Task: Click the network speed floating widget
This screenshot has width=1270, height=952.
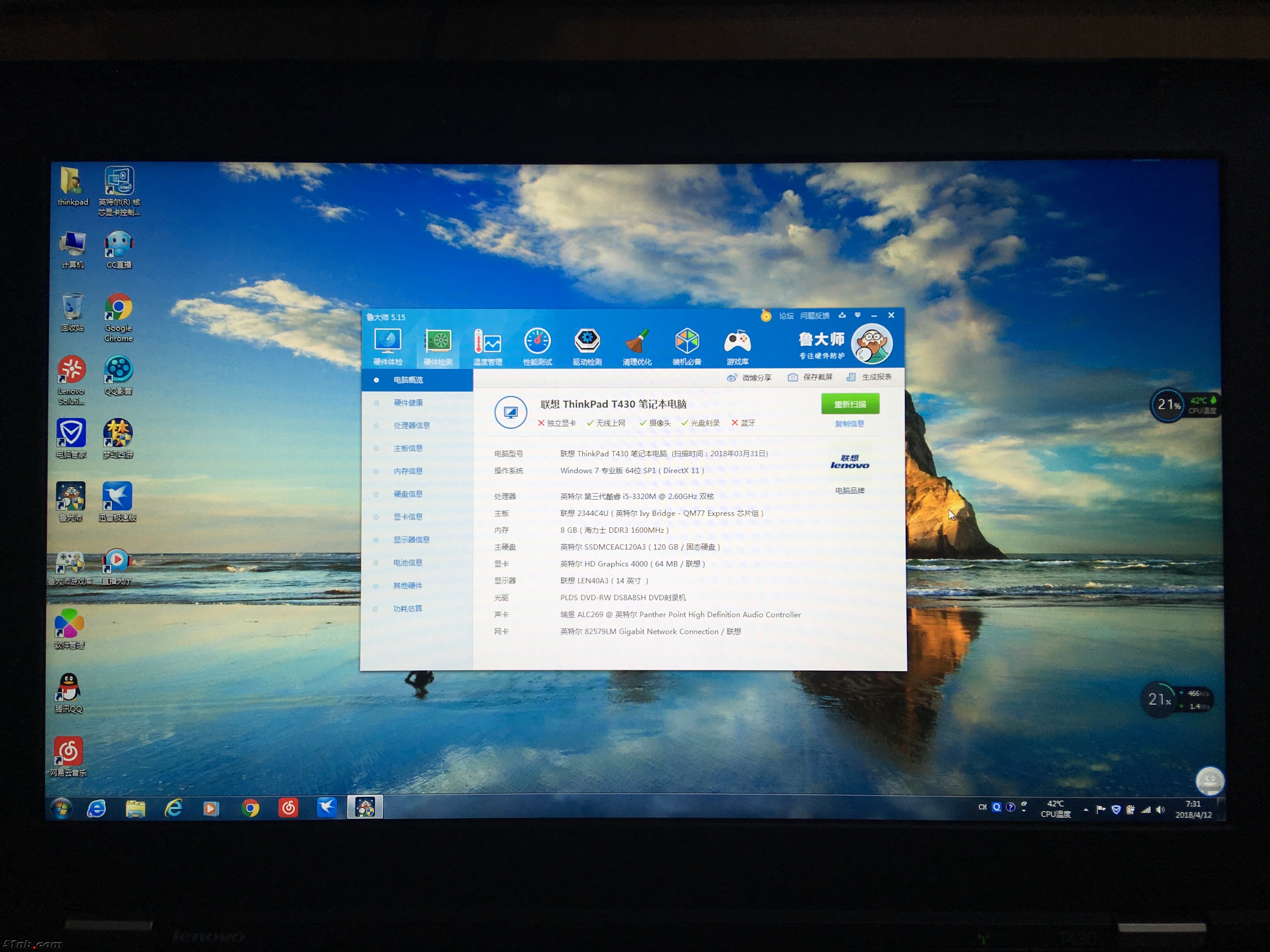Action: [x=1177, y=700]
